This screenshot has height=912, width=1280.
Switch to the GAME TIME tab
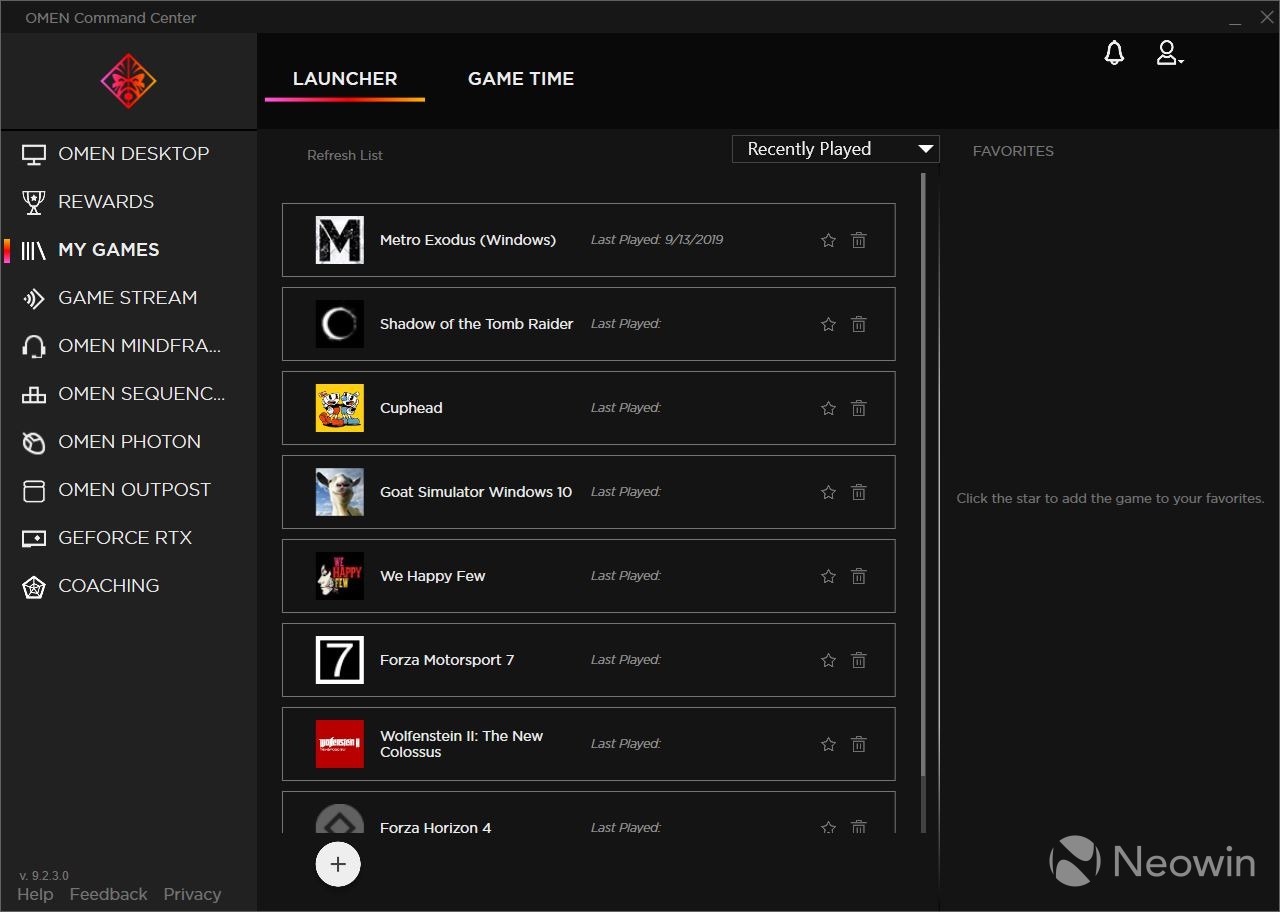coord(520,79)
